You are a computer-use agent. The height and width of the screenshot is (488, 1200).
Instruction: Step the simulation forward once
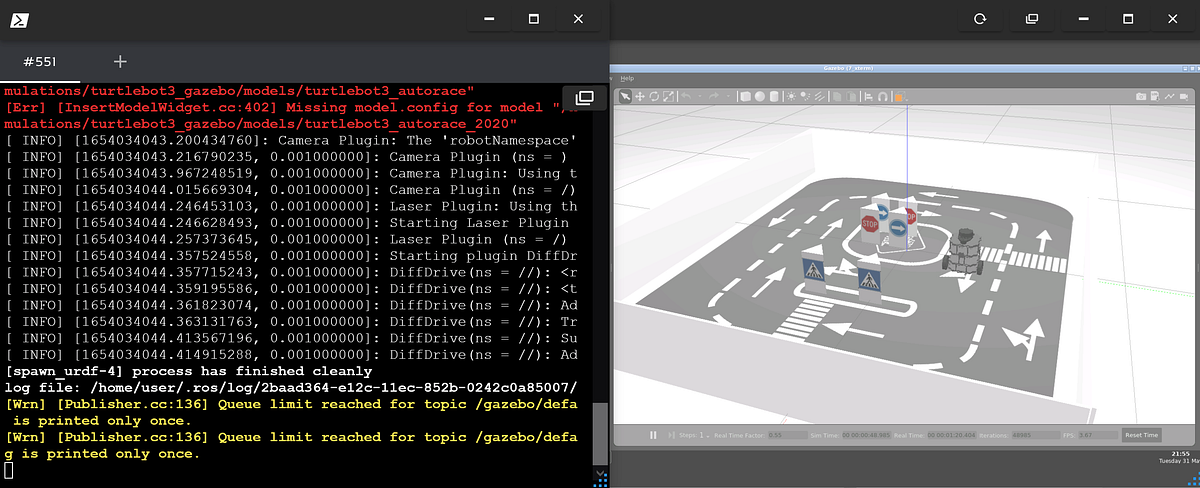point(671,435)
